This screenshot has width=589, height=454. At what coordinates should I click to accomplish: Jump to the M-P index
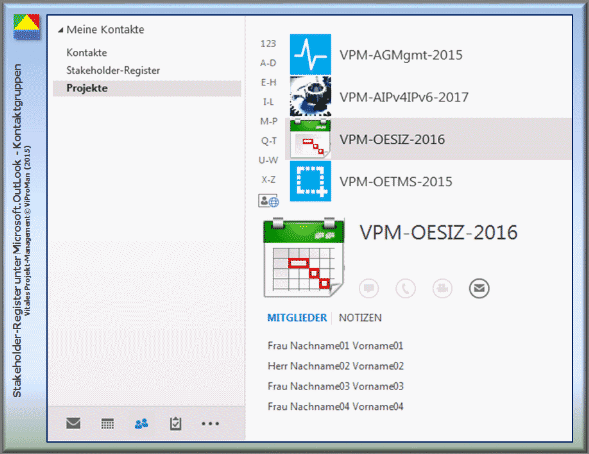(x=269, y=121)
